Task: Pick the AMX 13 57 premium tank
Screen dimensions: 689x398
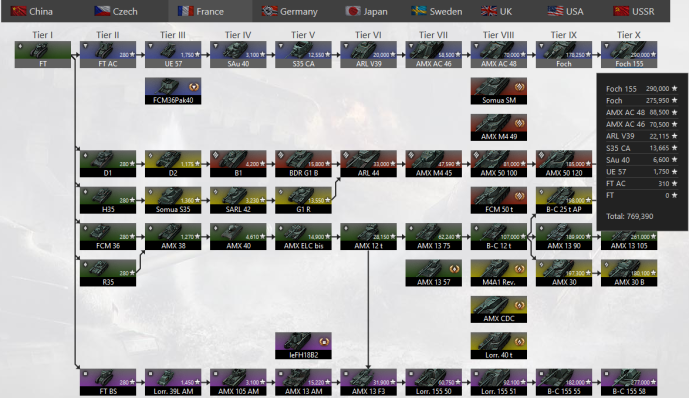Action: [x=433, y=273]
